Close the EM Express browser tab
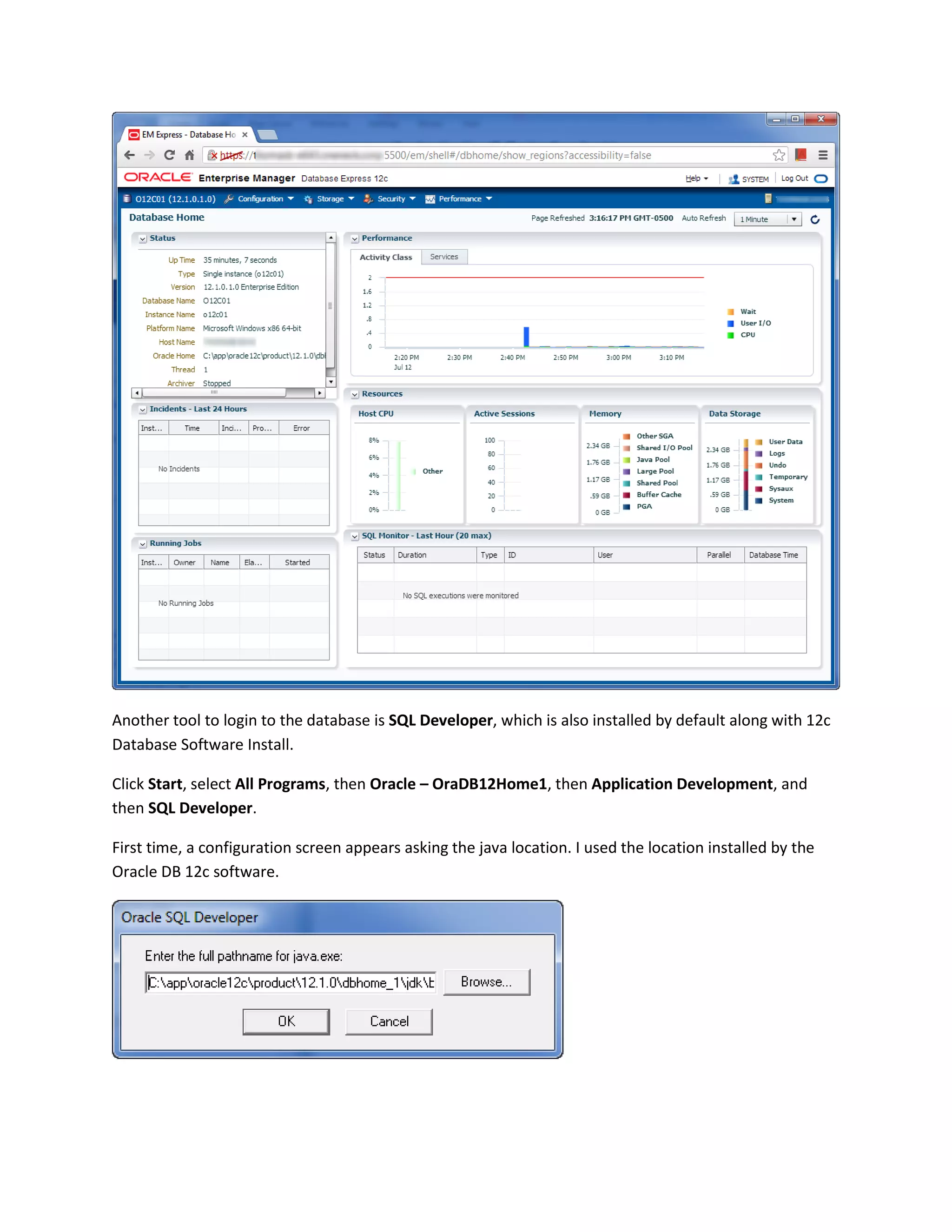Viewport: 952px width, 1232px height. tap(245, 135)
